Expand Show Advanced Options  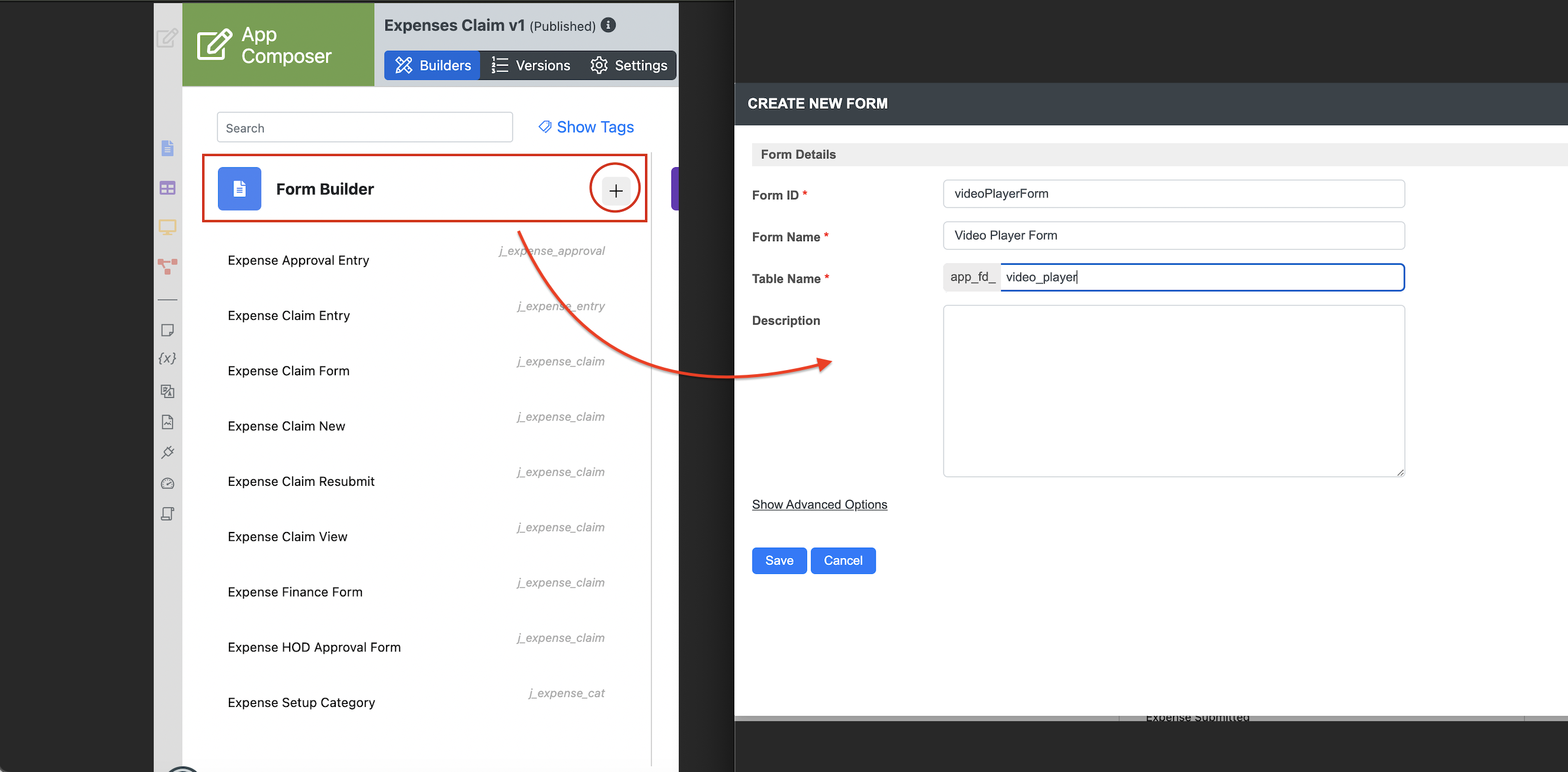819,504
